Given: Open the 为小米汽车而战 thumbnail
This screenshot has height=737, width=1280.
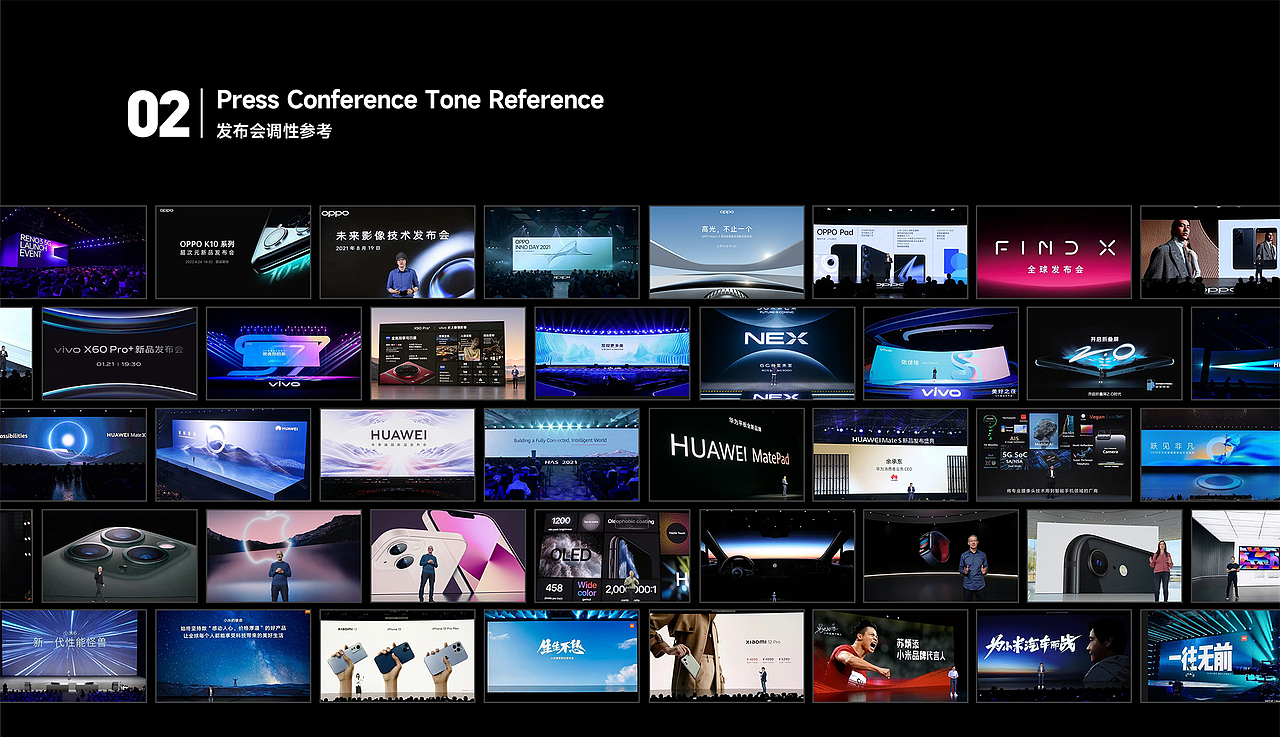Looking at the screenshot, I should (x=1054, y=656).
